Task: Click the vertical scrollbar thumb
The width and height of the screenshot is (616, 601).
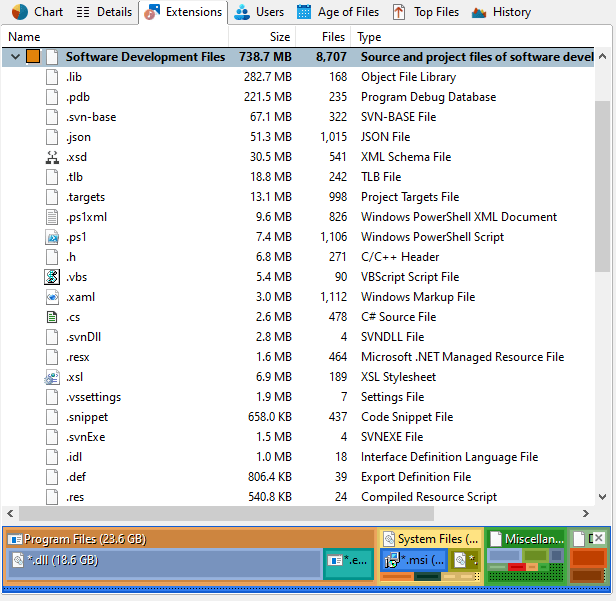Action: click(x=602, y=187)
